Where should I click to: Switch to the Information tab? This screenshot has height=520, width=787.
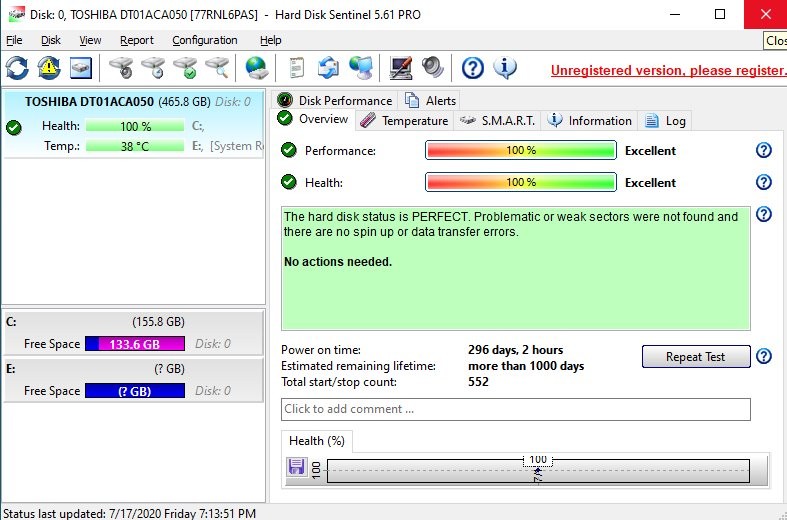[x=590, y=121]
